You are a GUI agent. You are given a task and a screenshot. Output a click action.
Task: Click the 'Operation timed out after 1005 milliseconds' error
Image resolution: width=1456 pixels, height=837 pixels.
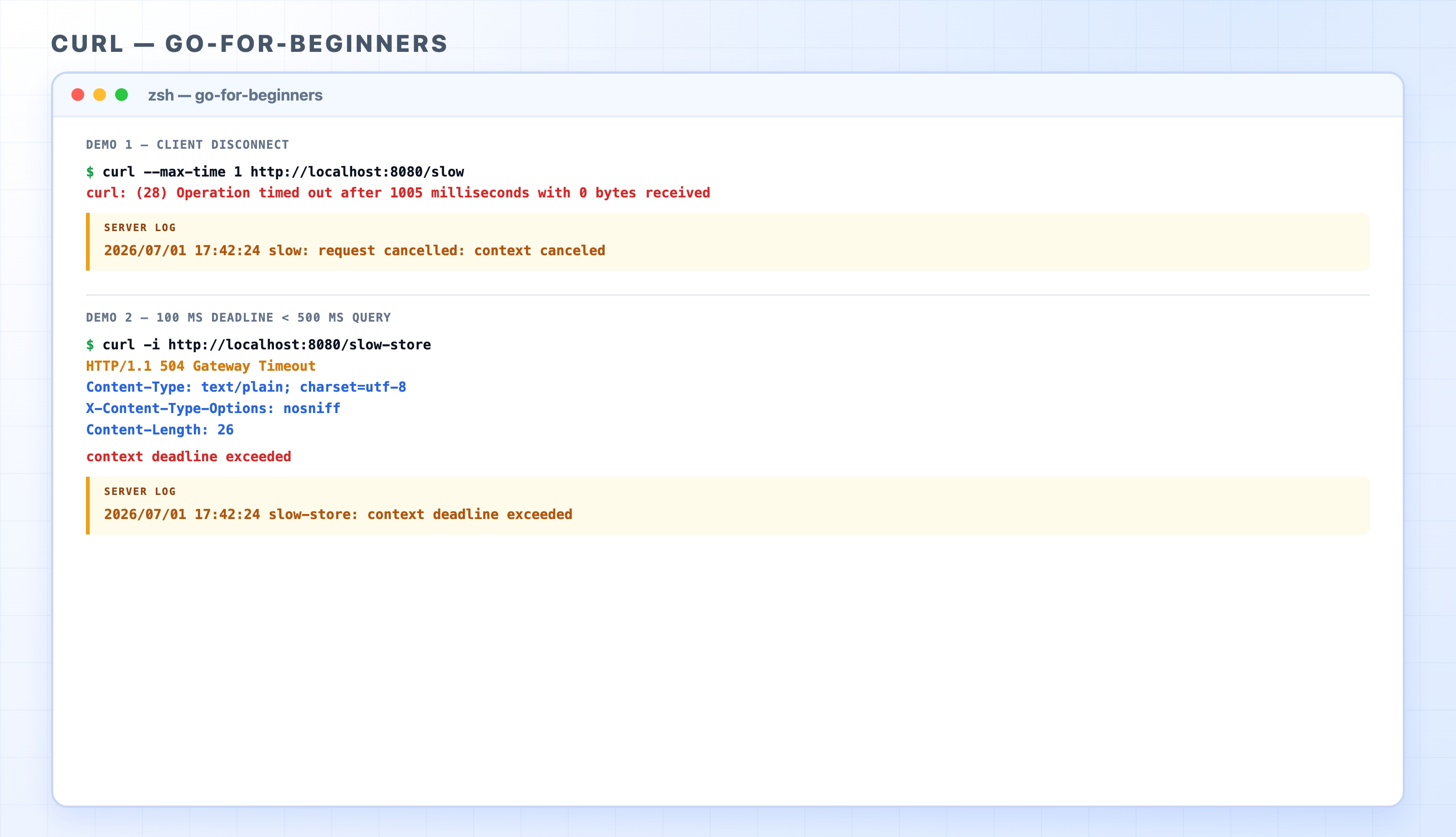398,192
